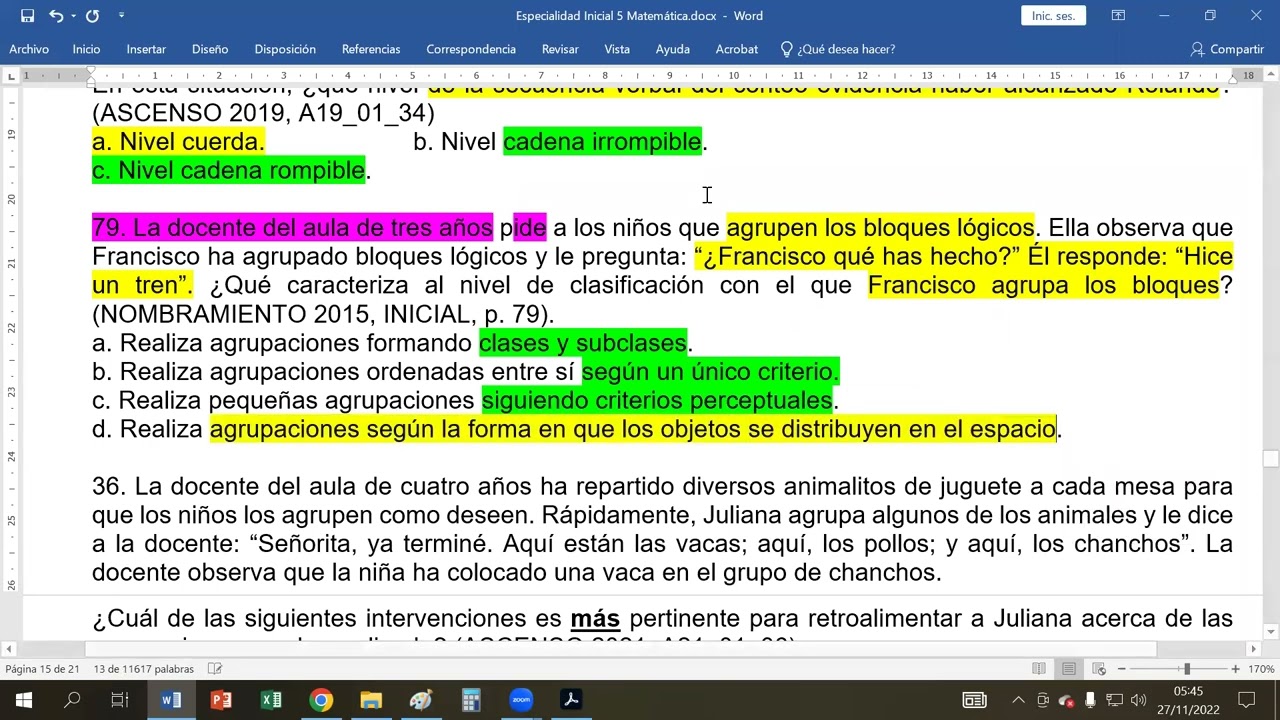Open the Windows notification center
Image resolution: width=1280 pixels, height=720 pixels.
(x=1247, y=700)
